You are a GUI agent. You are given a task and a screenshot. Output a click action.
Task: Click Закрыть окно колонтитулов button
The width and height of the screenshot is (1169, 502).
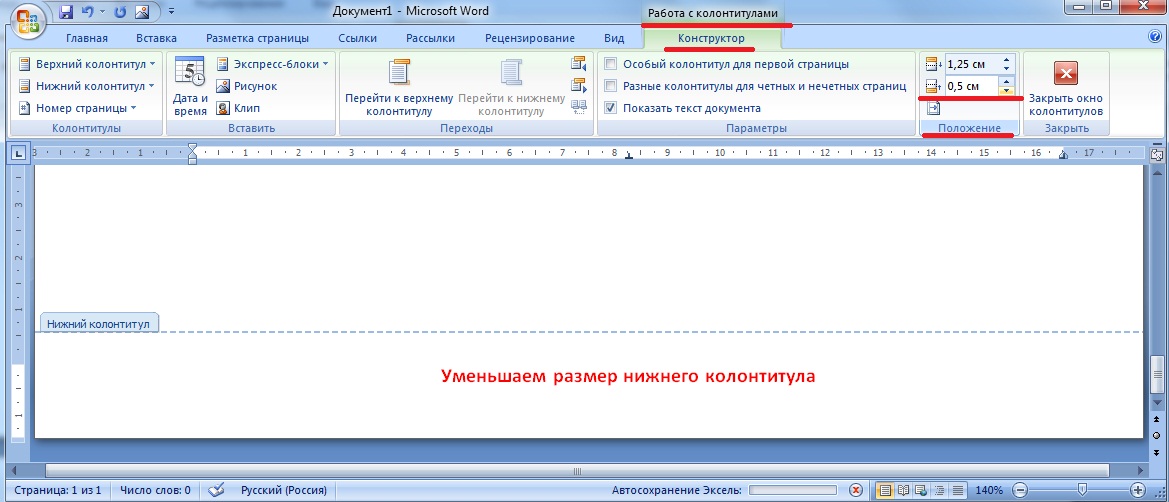1065,86
